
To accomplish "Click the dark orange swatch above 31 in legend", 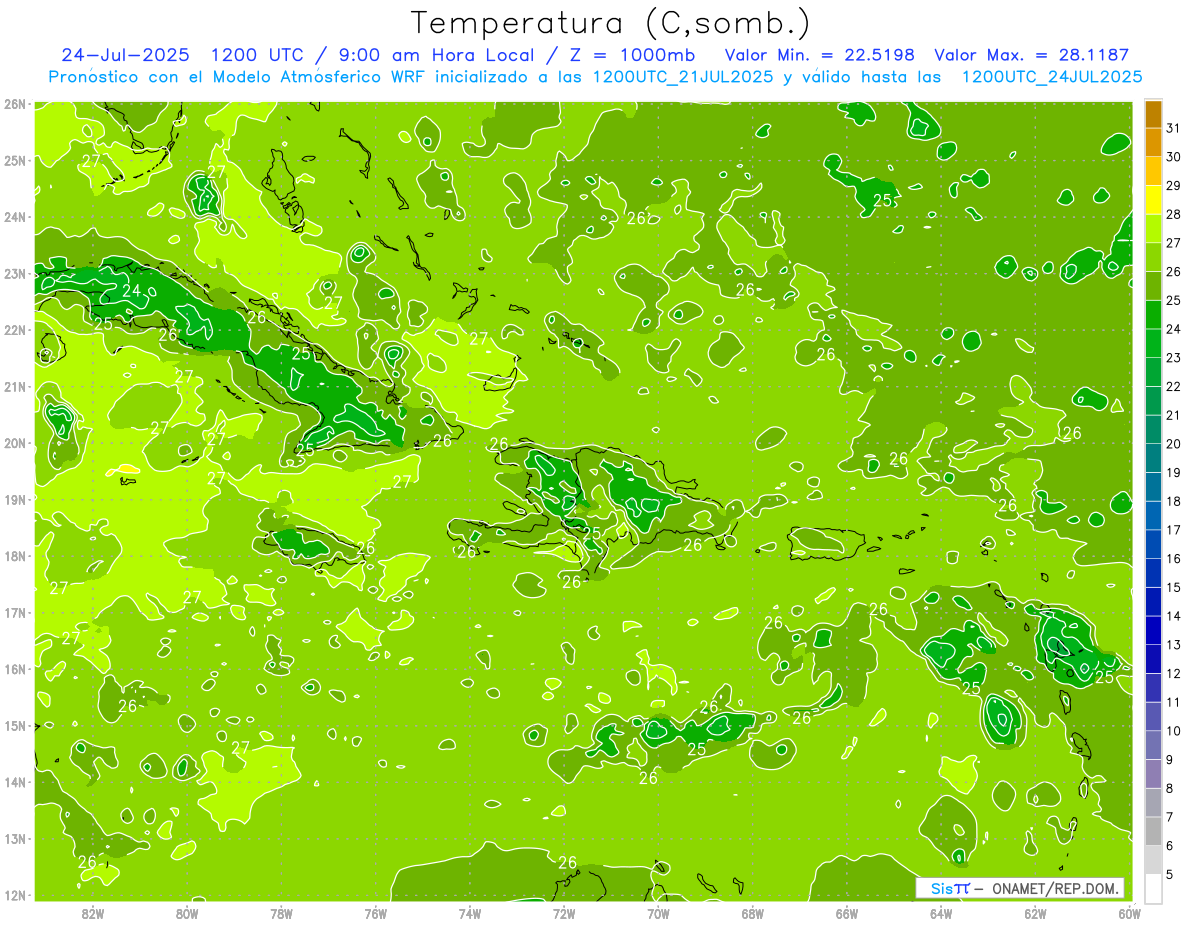I will pyautogui.click(x=1153, y=114).
